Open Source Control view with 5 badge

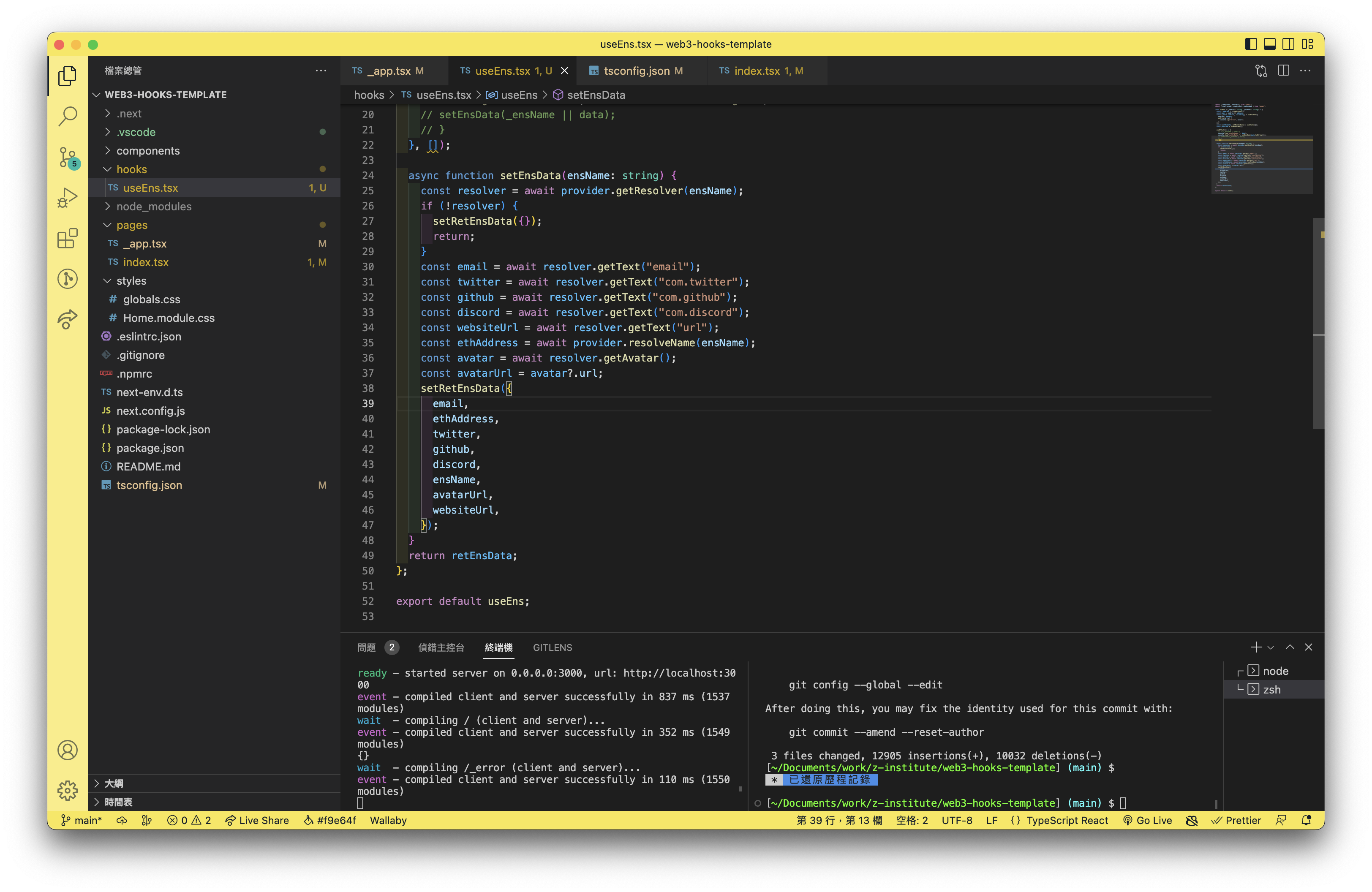point(68,157)
